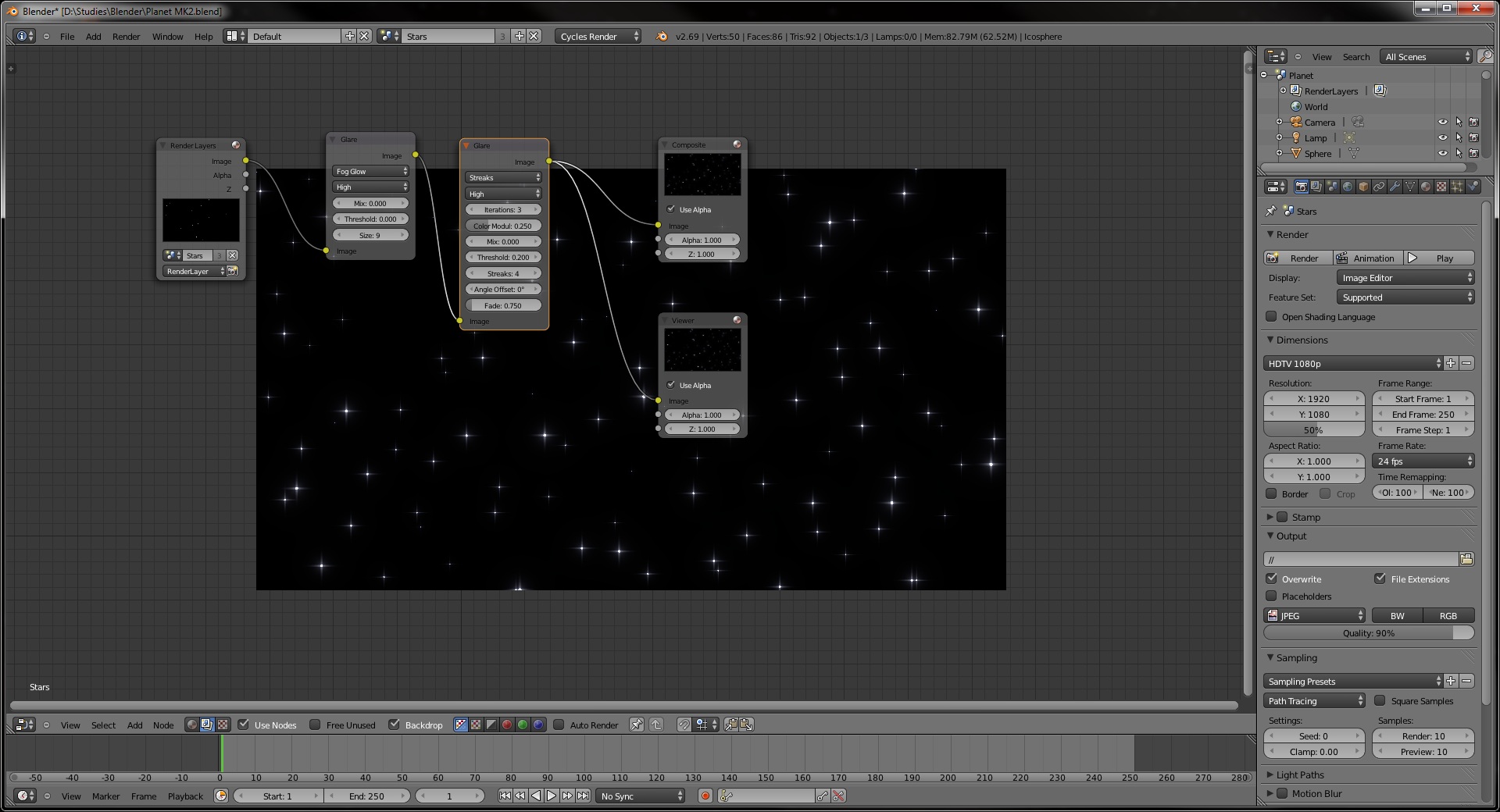Enable Auto Render checkbox

pos(559,725)
